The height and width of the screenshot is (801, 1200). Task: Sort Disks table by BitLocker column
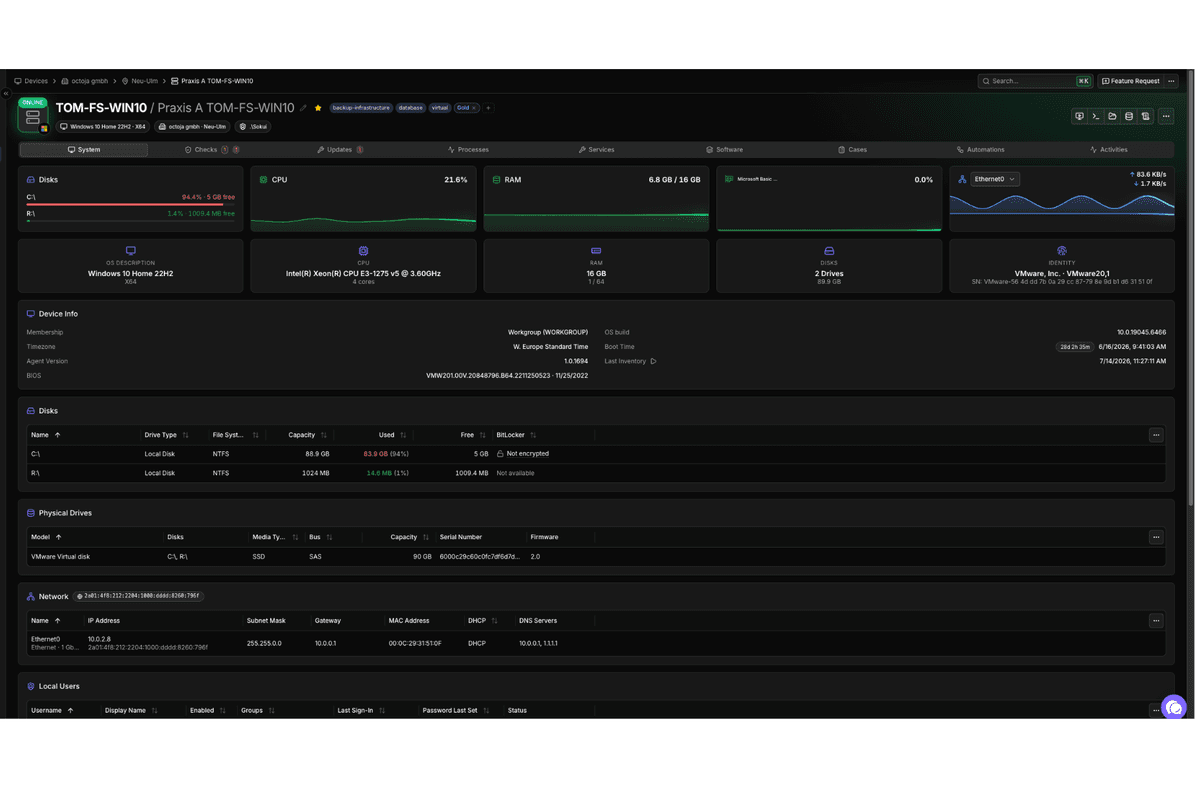[x=516, y=435]
